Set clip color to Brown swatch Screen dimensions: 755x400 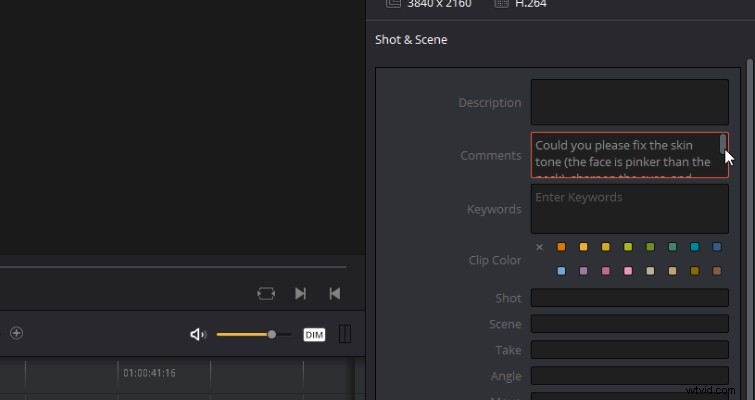pyautogui.click(x=694, y=271)
